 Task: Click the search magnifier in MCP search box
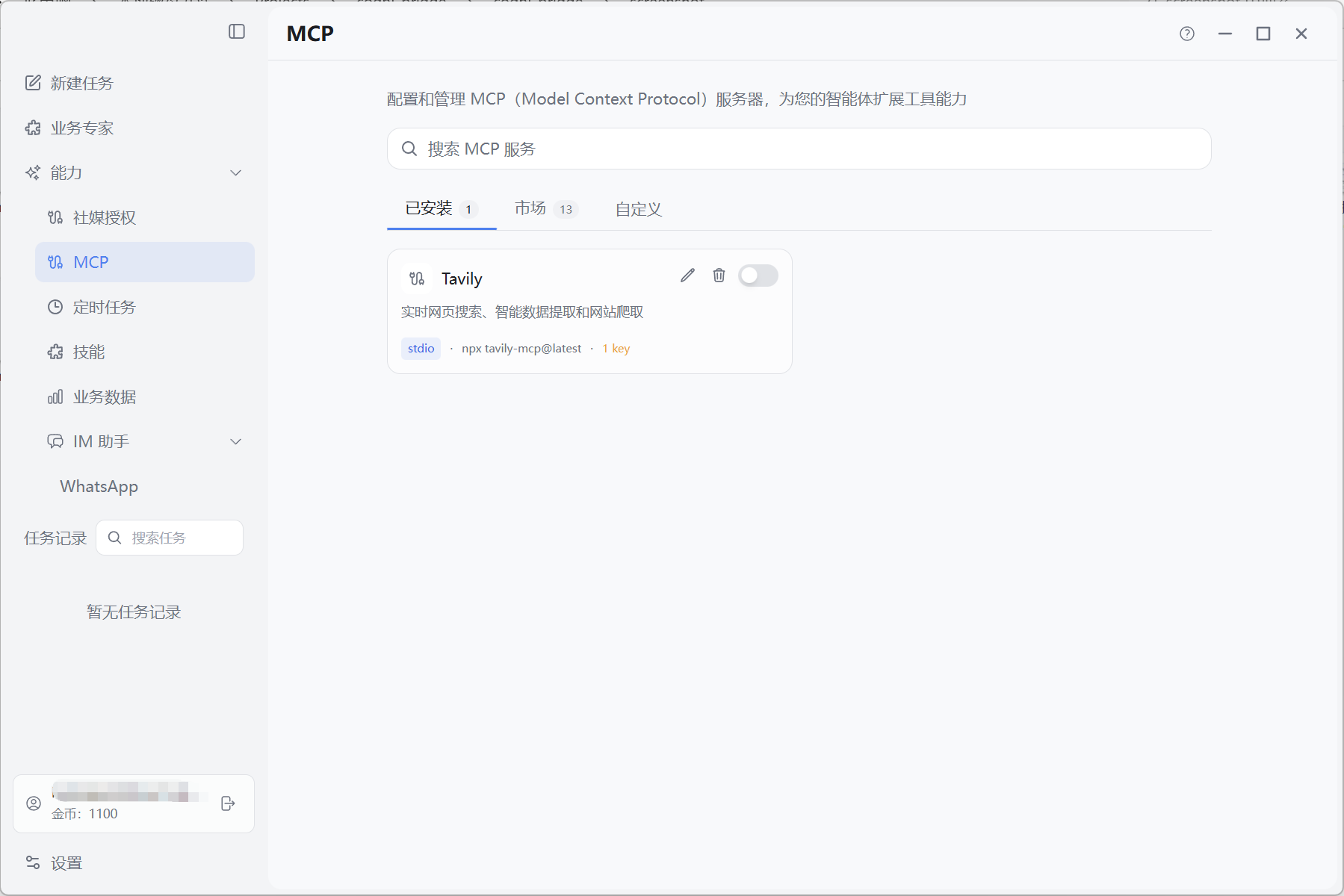point(409,149)
